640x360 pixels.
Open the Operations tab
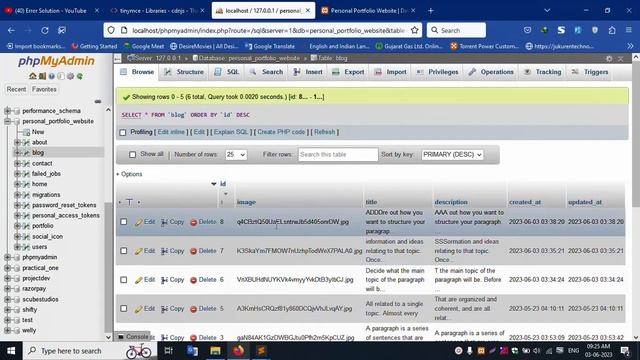[491, 72]
